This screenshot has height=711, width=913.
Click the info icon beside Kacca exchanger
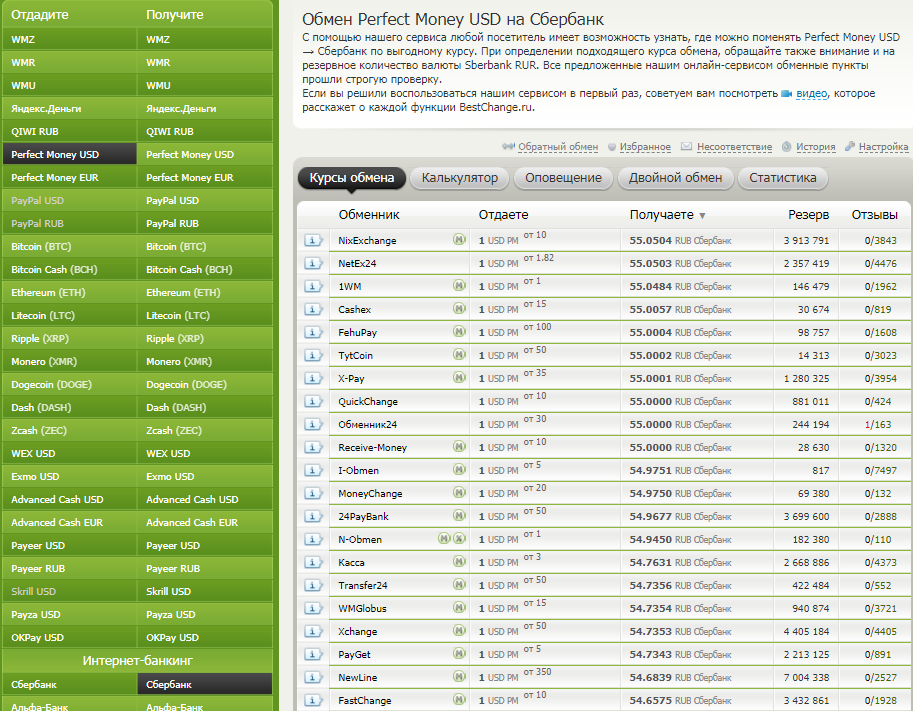coord(312,562)
